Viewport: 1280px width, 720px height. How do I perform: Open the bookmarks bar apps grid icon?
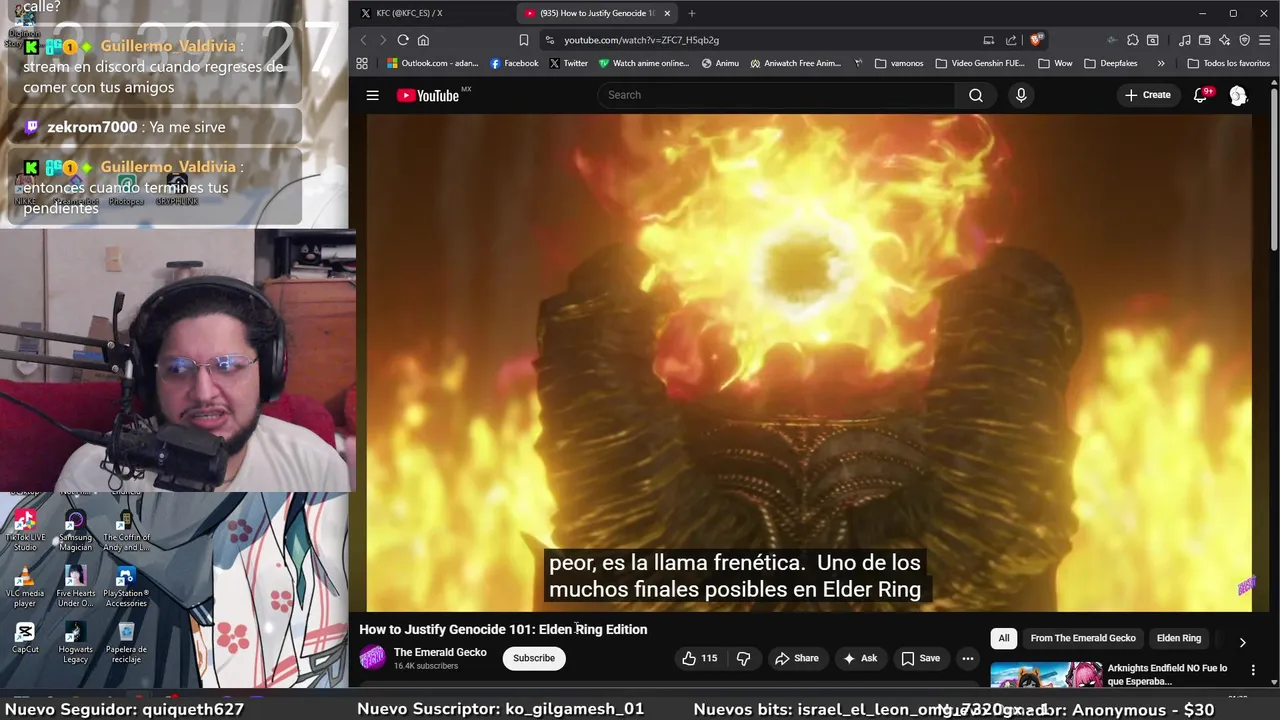[362, 63]
